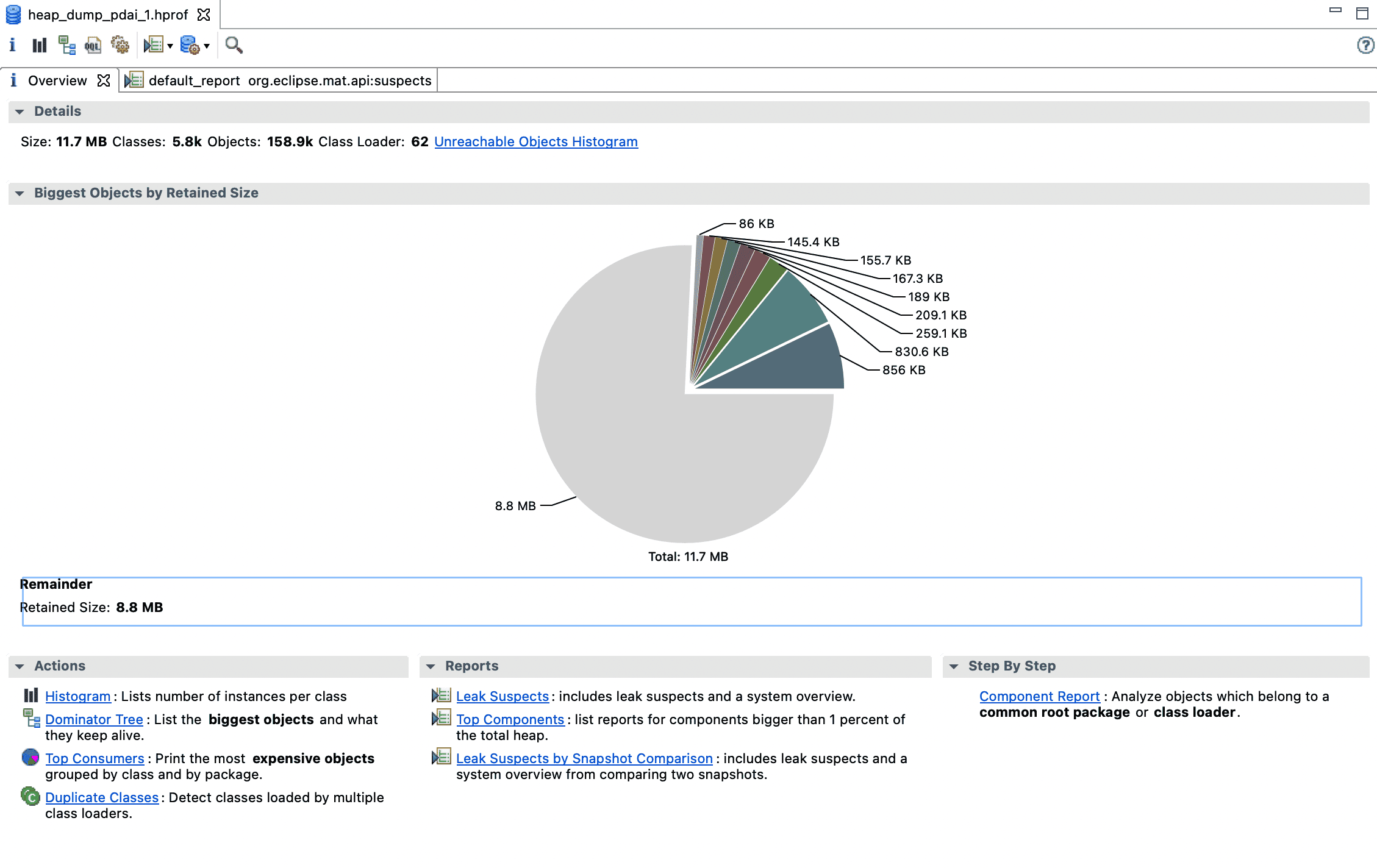
Task: Collapse the Actions section
Action: coord(20,666)
